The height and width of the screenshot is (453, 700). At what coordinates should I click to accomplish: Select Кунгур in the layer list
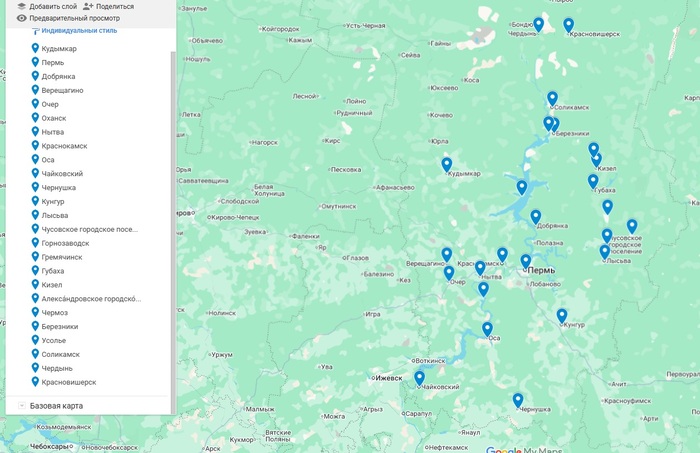point(53,201)
